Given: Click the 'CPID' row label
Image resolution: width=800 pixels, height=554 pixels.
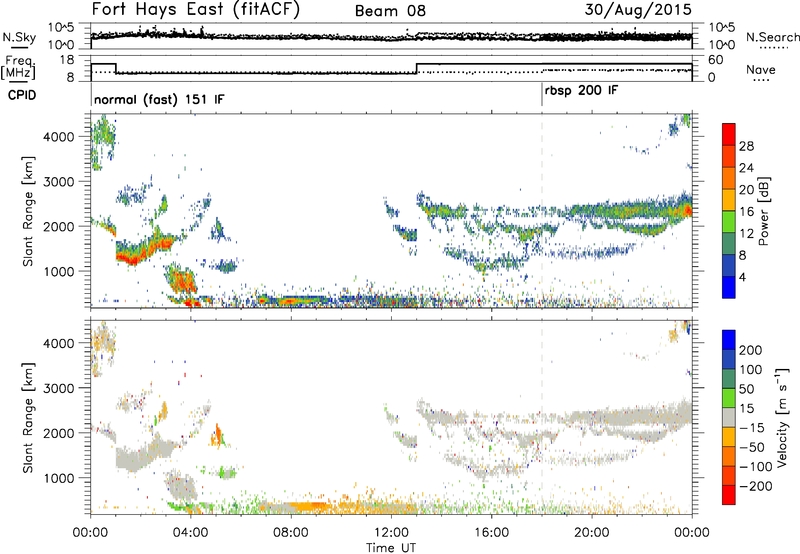Looking at the screenshot, I should [22, 95].
